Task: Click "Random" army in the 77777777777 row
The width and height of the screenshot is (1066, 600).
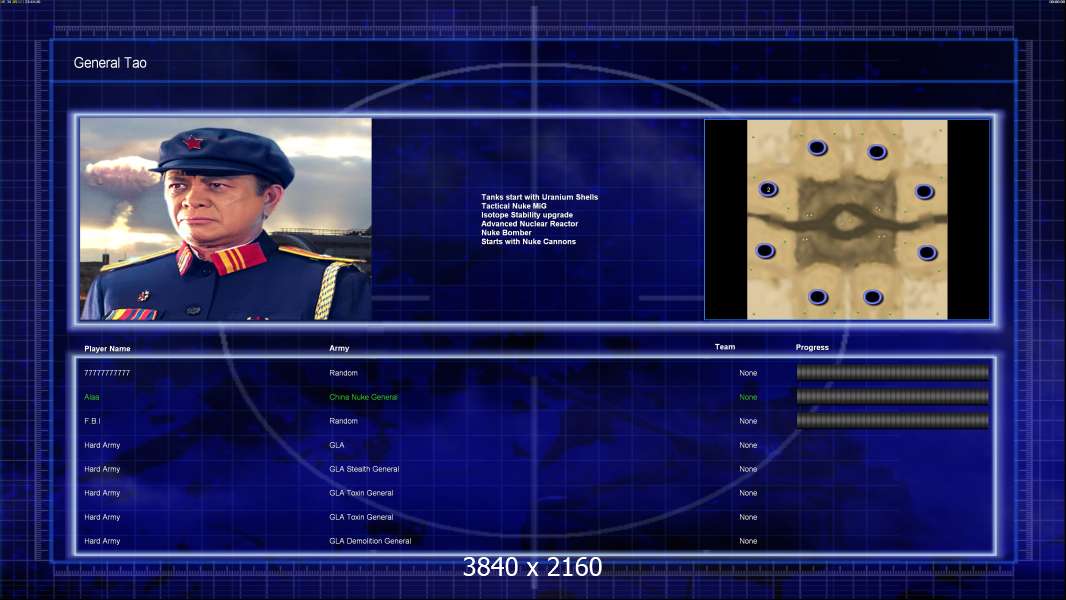Action: tap(343, 373)
